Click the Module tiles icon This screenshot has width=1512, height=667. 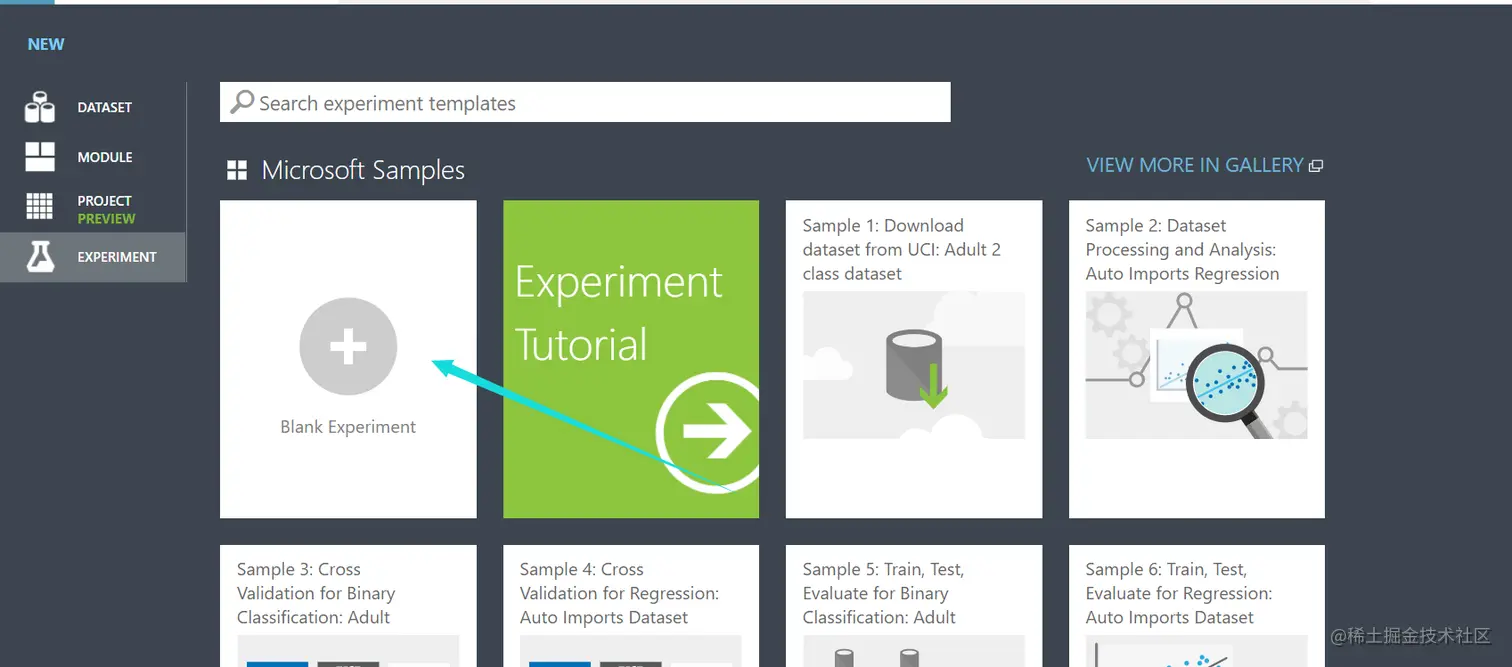click(40, 157)
